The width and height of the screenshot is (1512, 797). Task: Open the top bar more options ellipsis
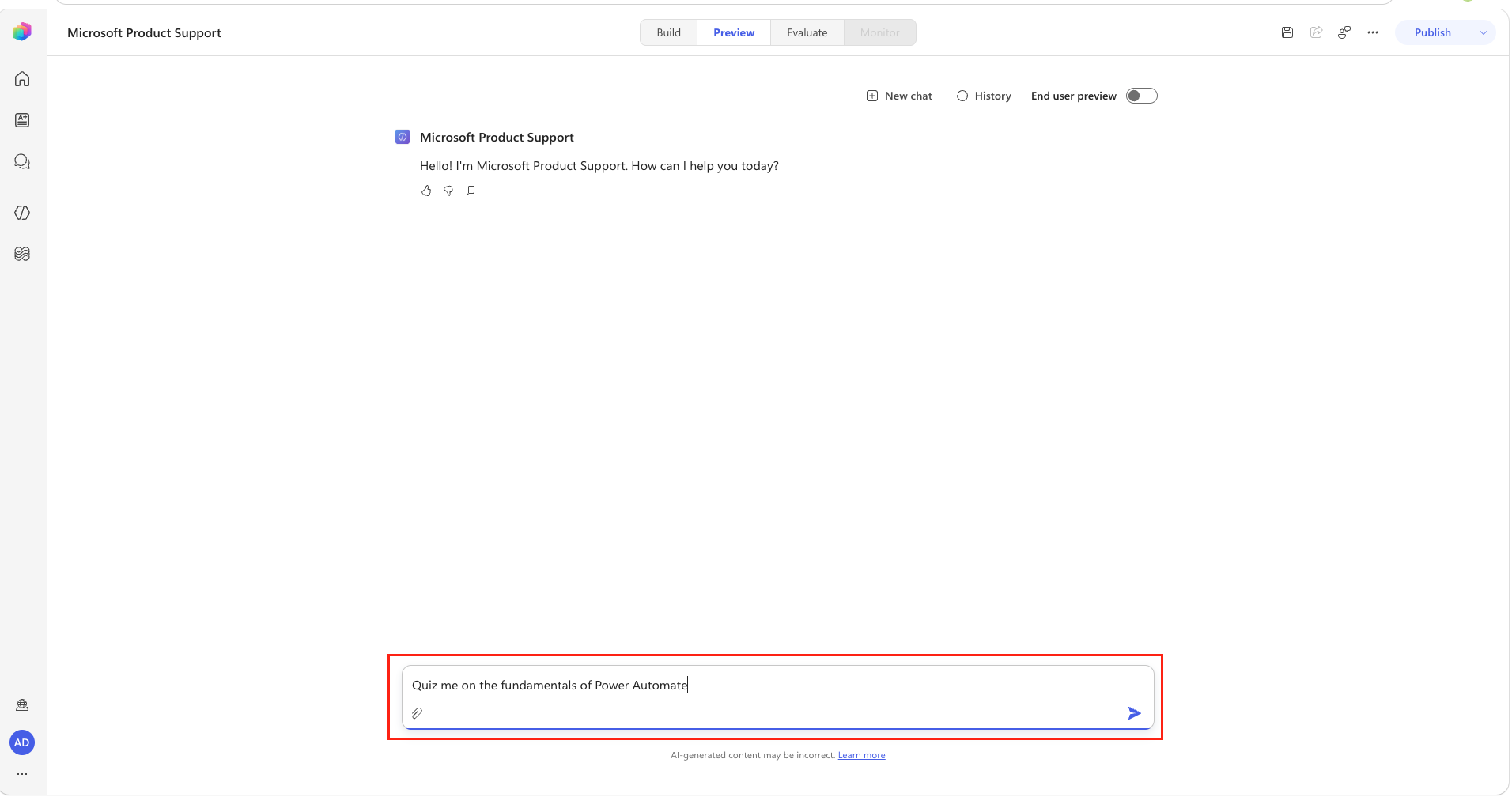click(x=1373, y=32)
